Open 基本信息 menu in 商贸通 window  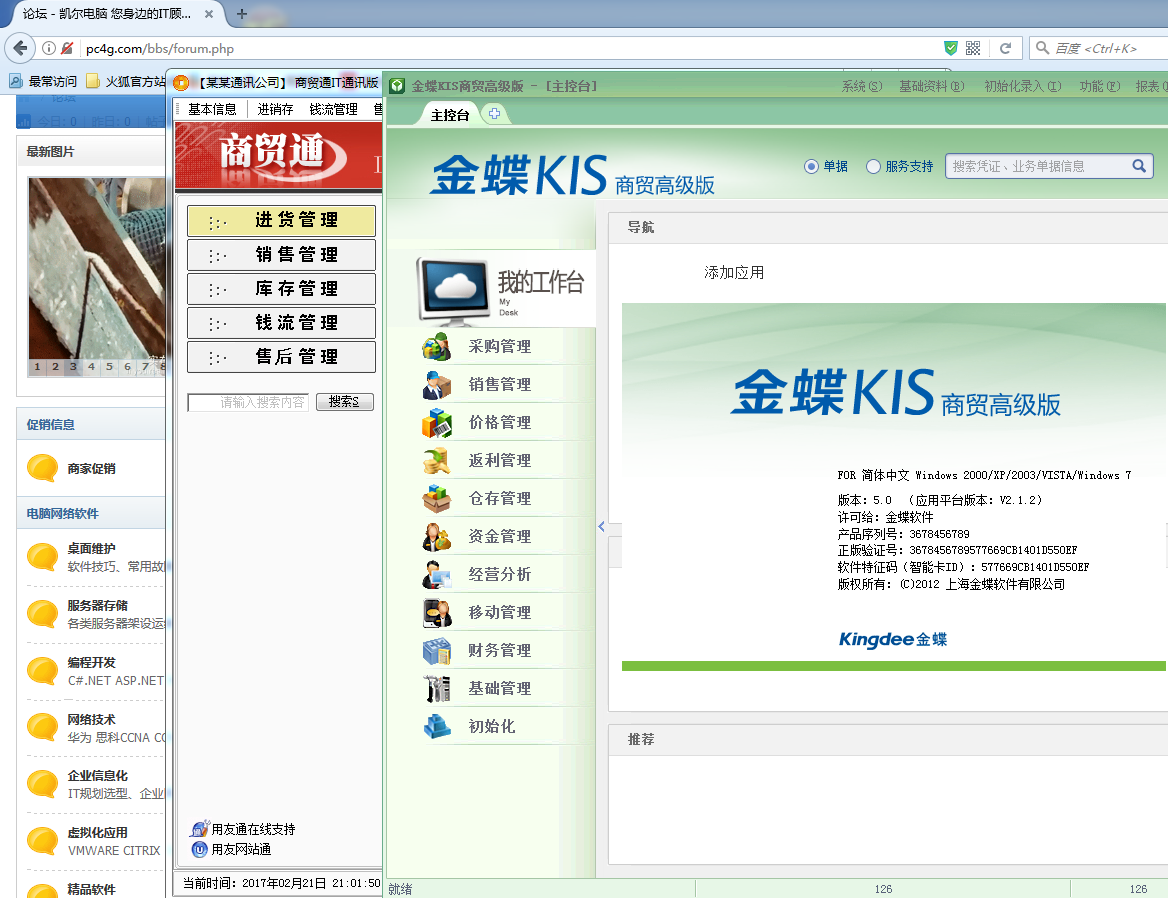coord(212,109)
